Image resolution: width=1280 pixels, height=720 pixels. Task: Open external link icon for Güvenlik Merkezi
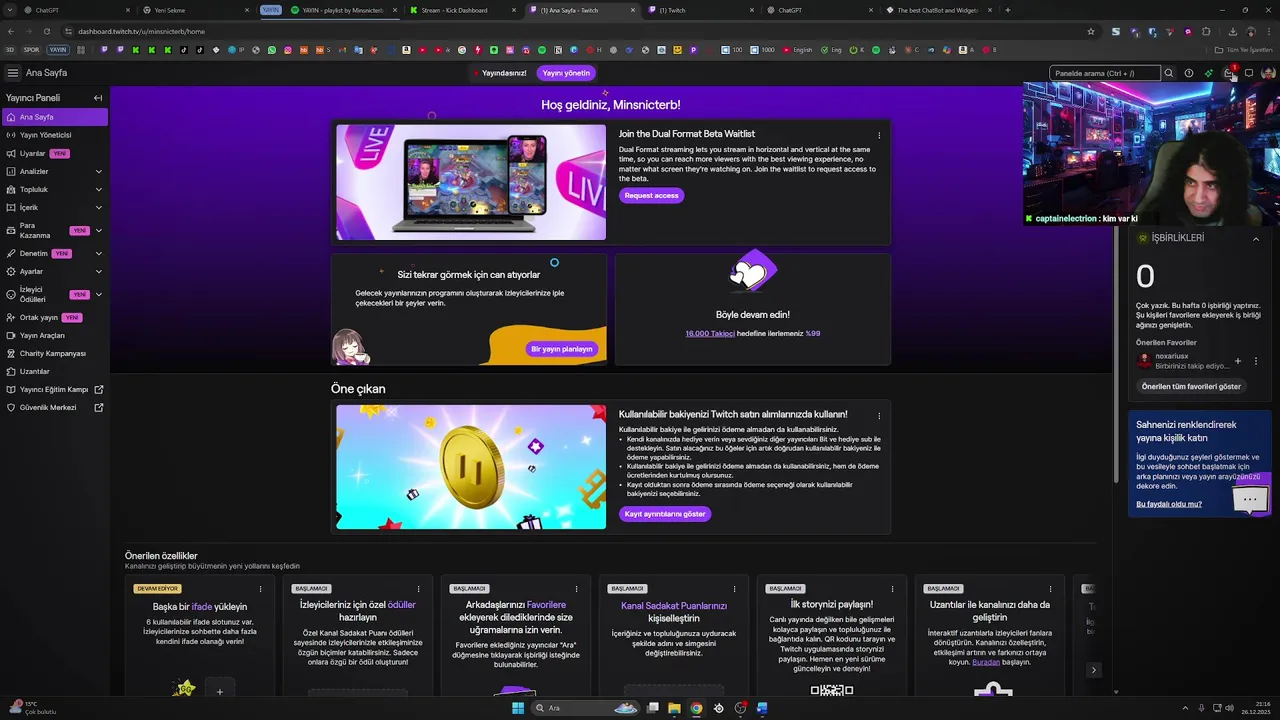pyautogui.click(x=99, y=407)
